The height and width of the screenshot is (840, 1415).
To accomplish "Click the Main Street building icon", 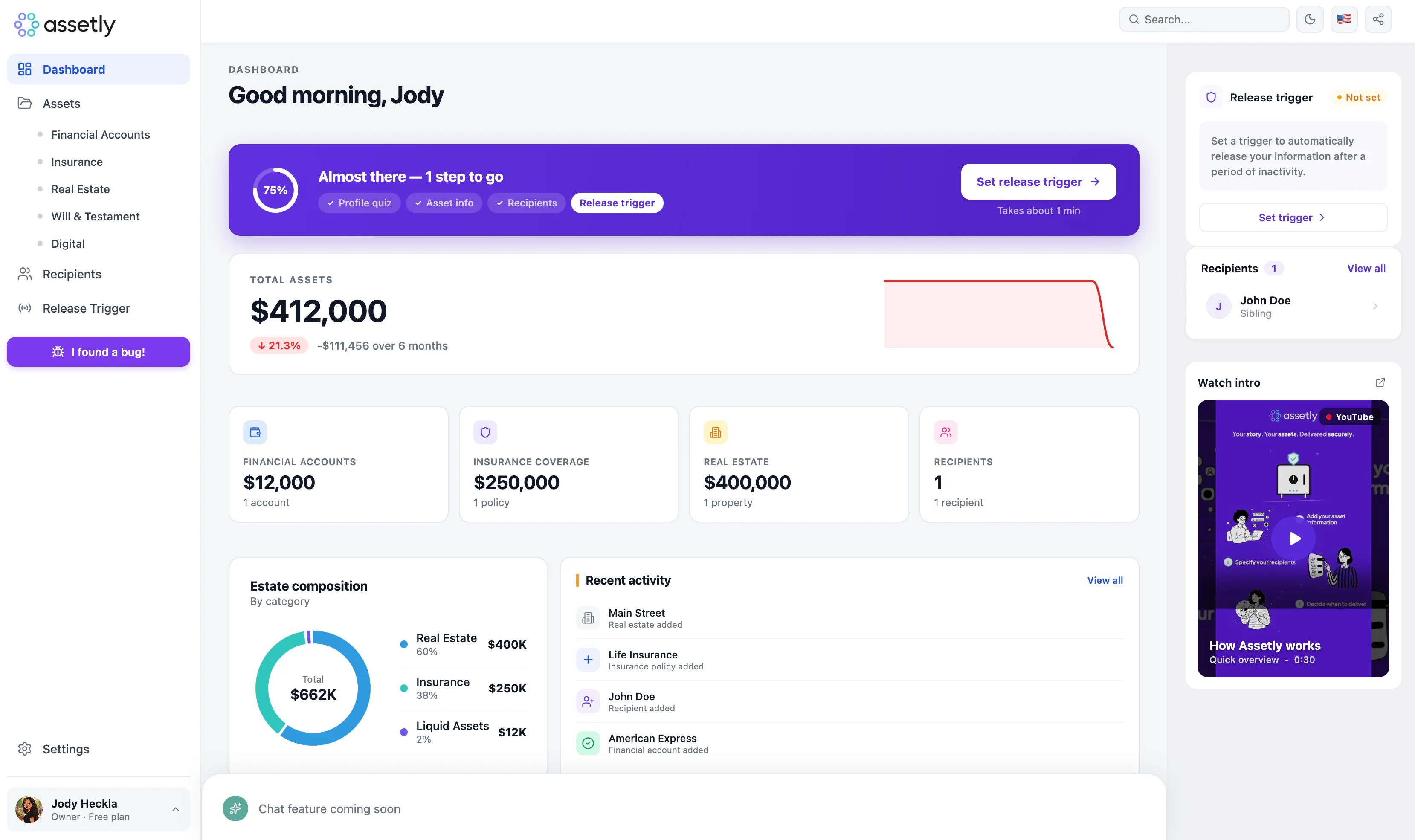I will click(588, 617).
